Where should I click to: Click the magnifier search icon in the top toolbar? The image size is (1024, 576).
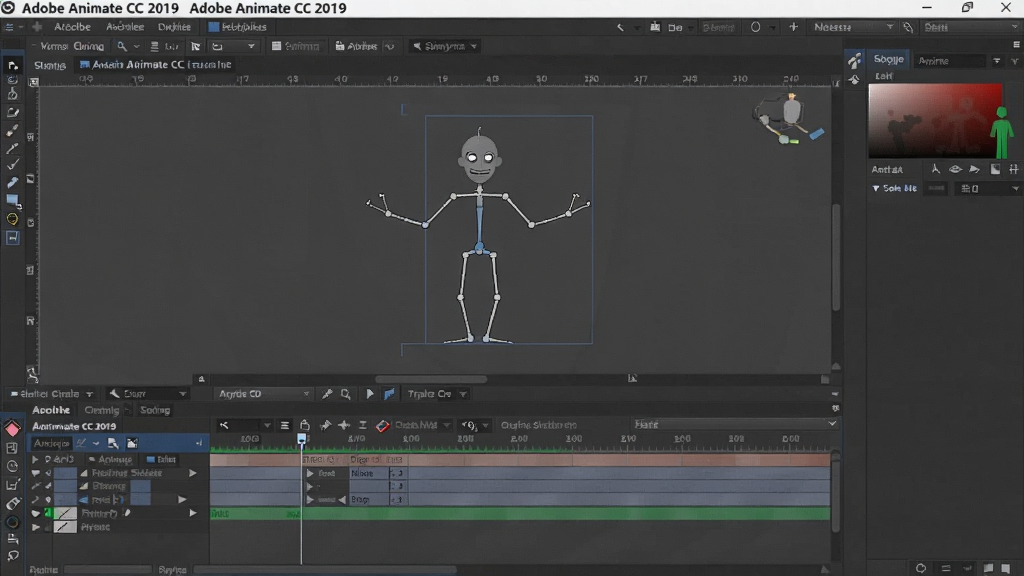(x=122, y=46)
